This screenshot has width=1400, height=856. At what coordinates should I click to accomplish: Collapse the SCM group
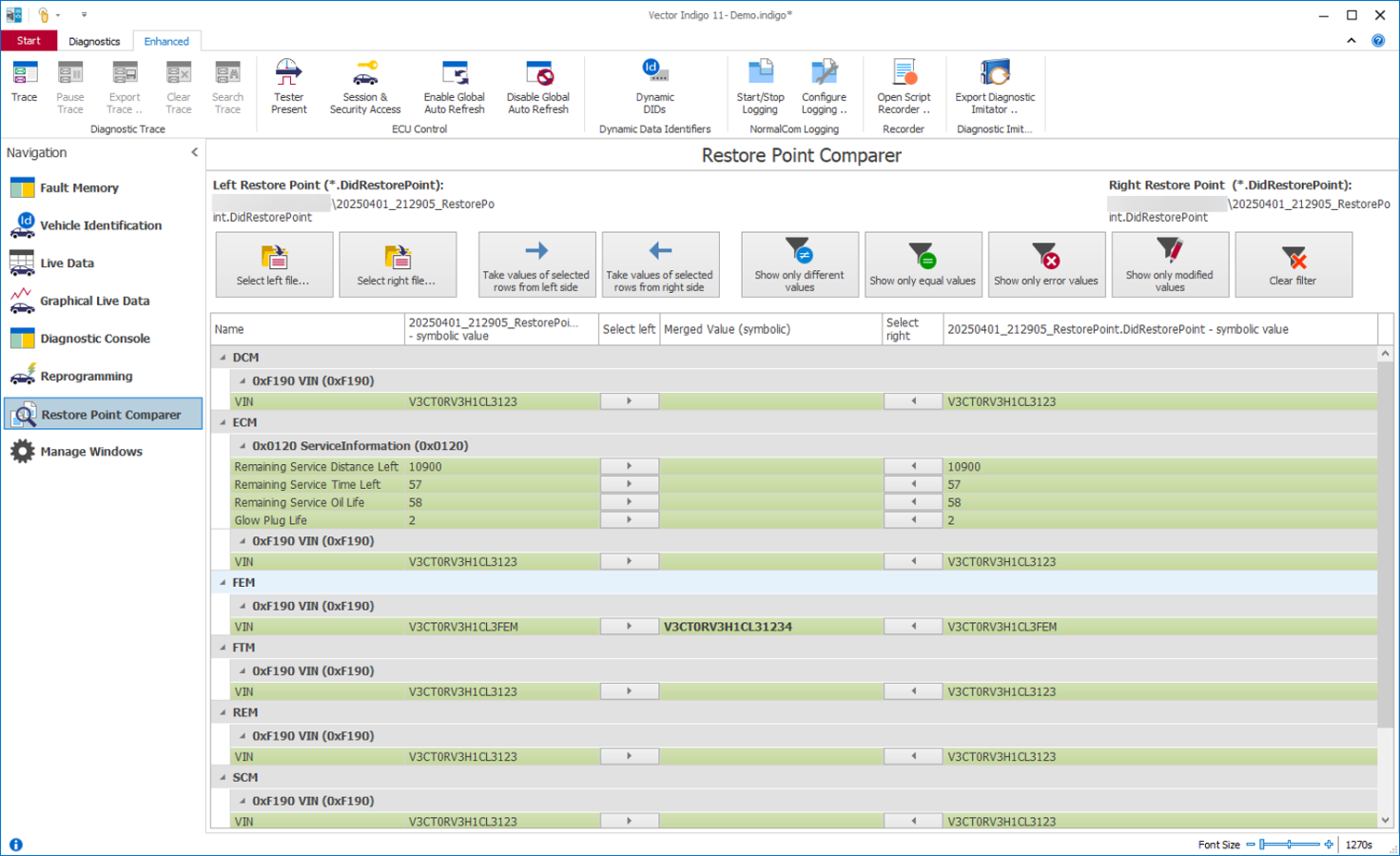223,778
